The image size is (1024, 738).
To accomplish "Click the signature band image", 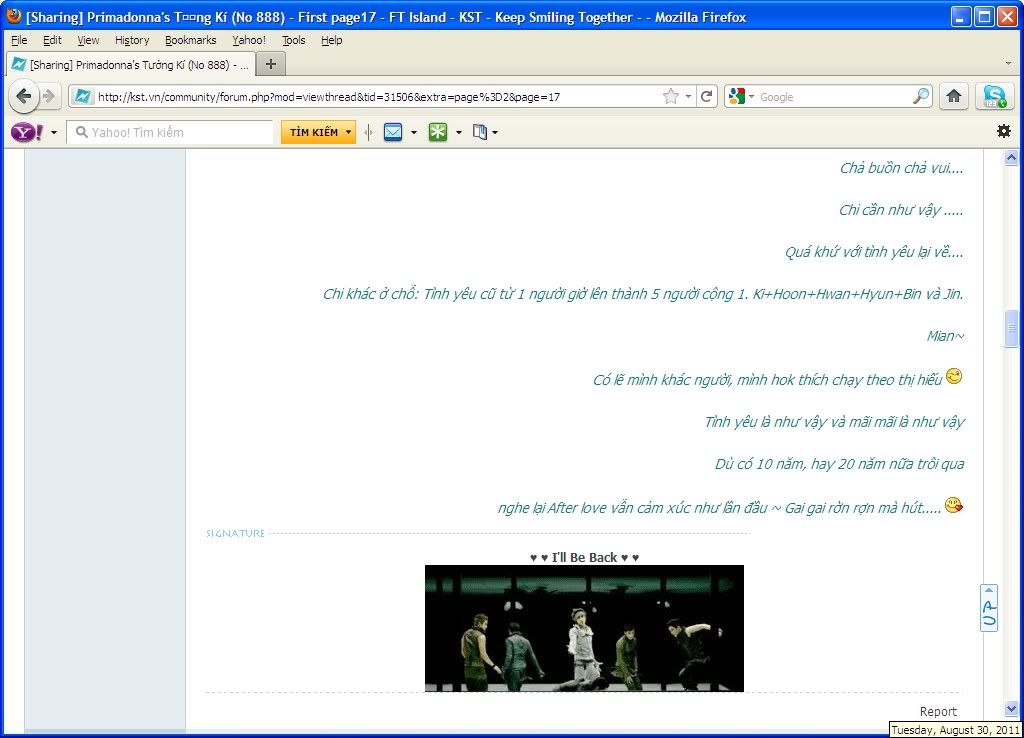I will 584,628.
